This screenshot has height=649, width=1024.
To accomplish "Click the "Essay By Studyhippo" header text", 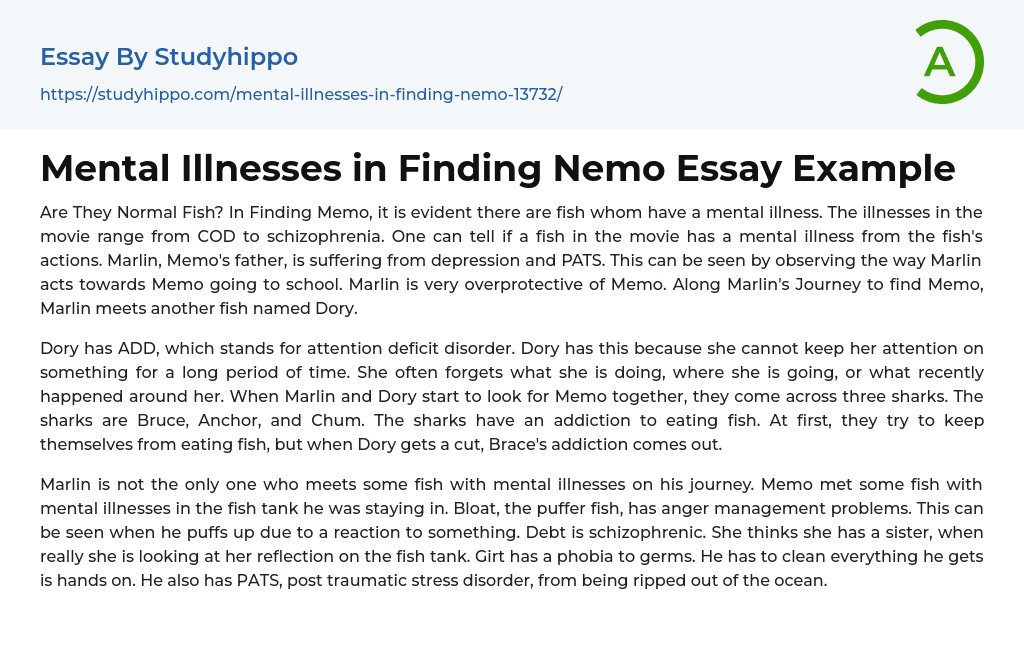I will (169, 57).
